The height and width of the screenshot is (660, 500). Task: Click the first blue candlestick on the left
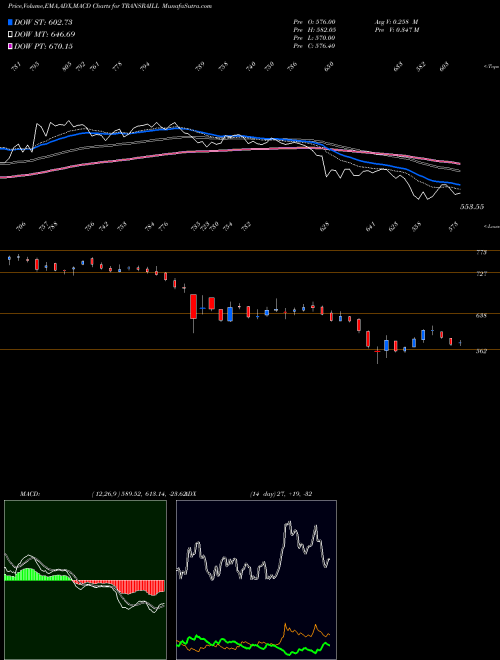coord(9,258)
